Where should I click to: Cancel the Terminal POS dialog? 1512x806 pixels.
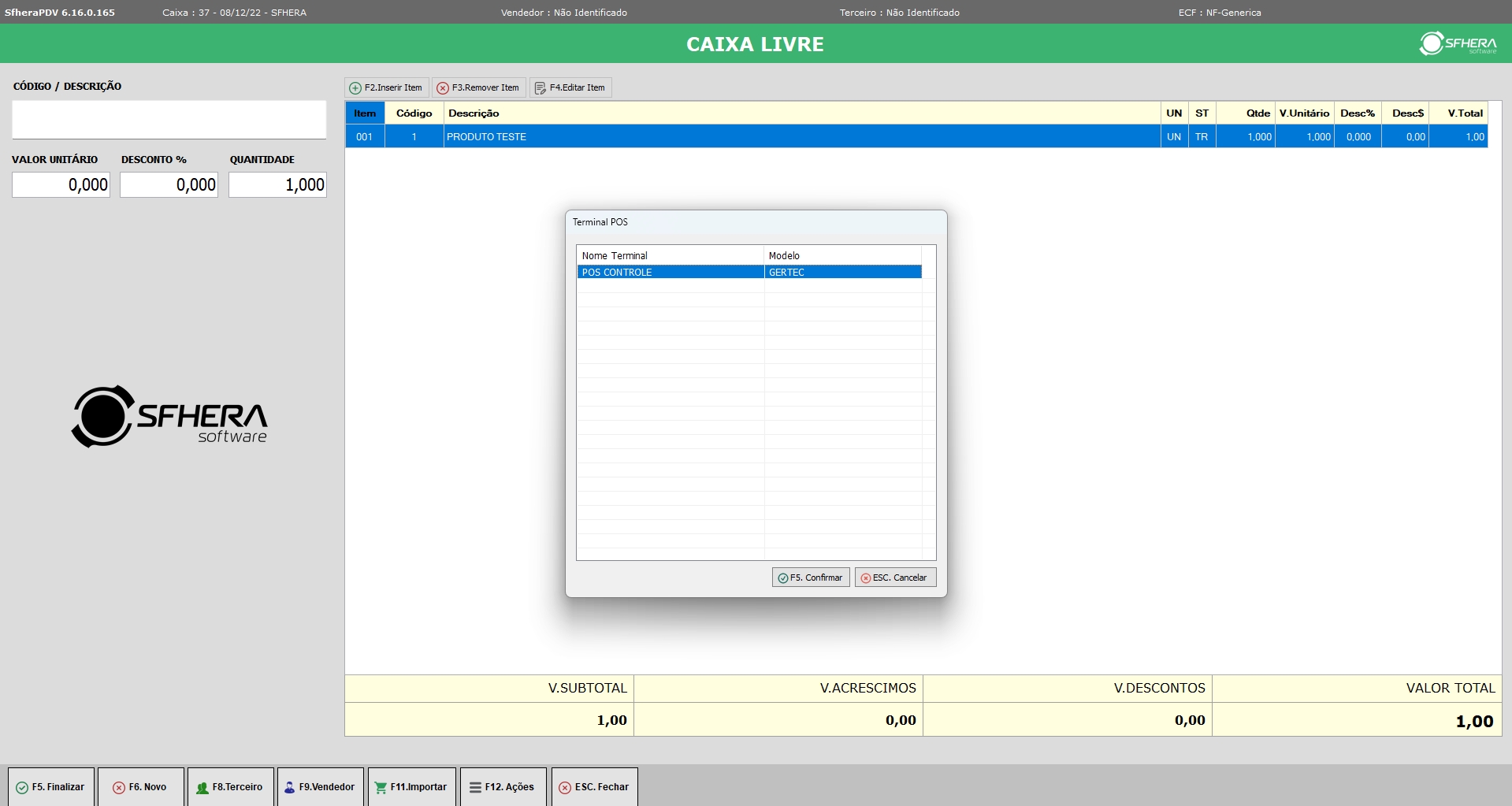tap(895, 578)
